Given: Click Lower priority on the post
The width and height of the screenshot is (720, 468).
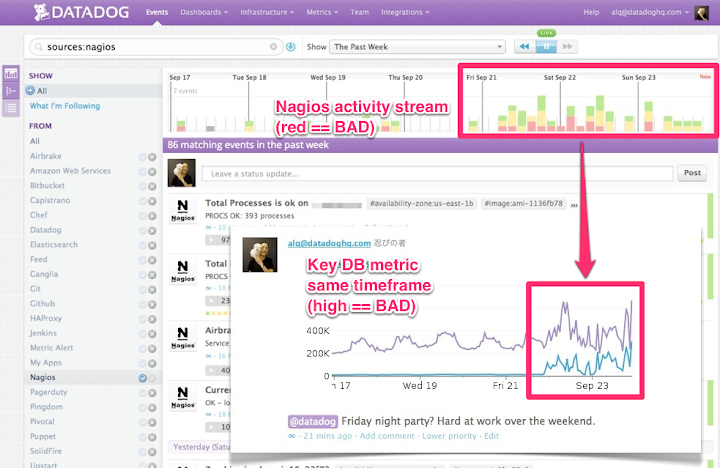Looking at the screenshot, I should (449, 436).
